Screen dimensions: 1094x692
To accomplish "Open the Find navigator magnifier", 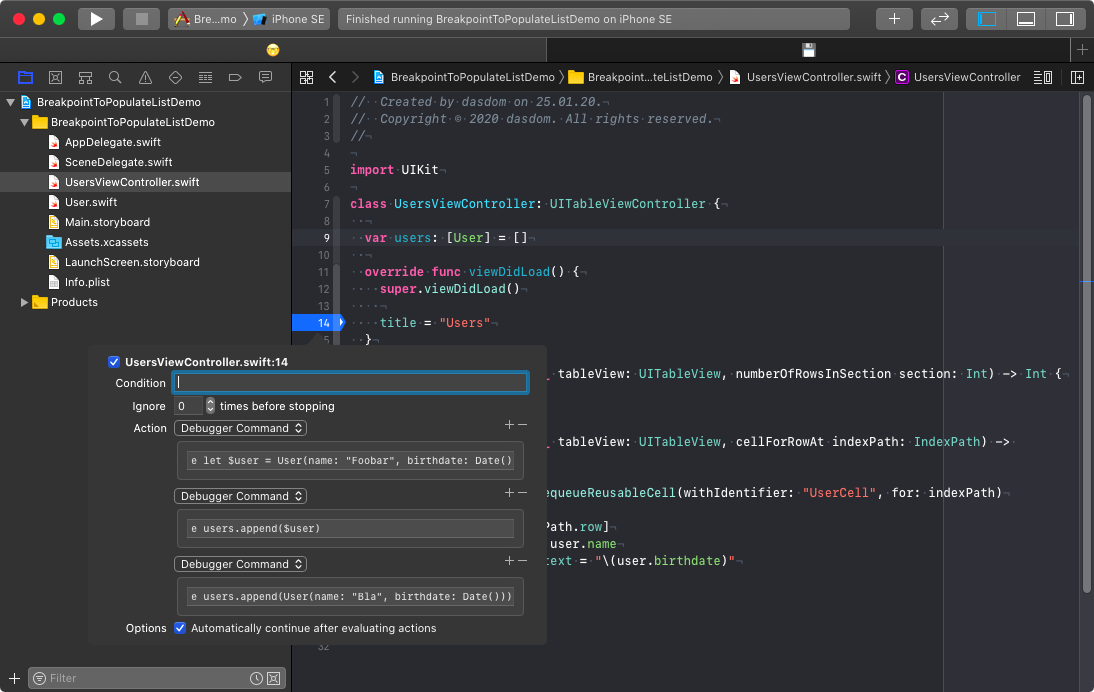I will tap(115, 77).
